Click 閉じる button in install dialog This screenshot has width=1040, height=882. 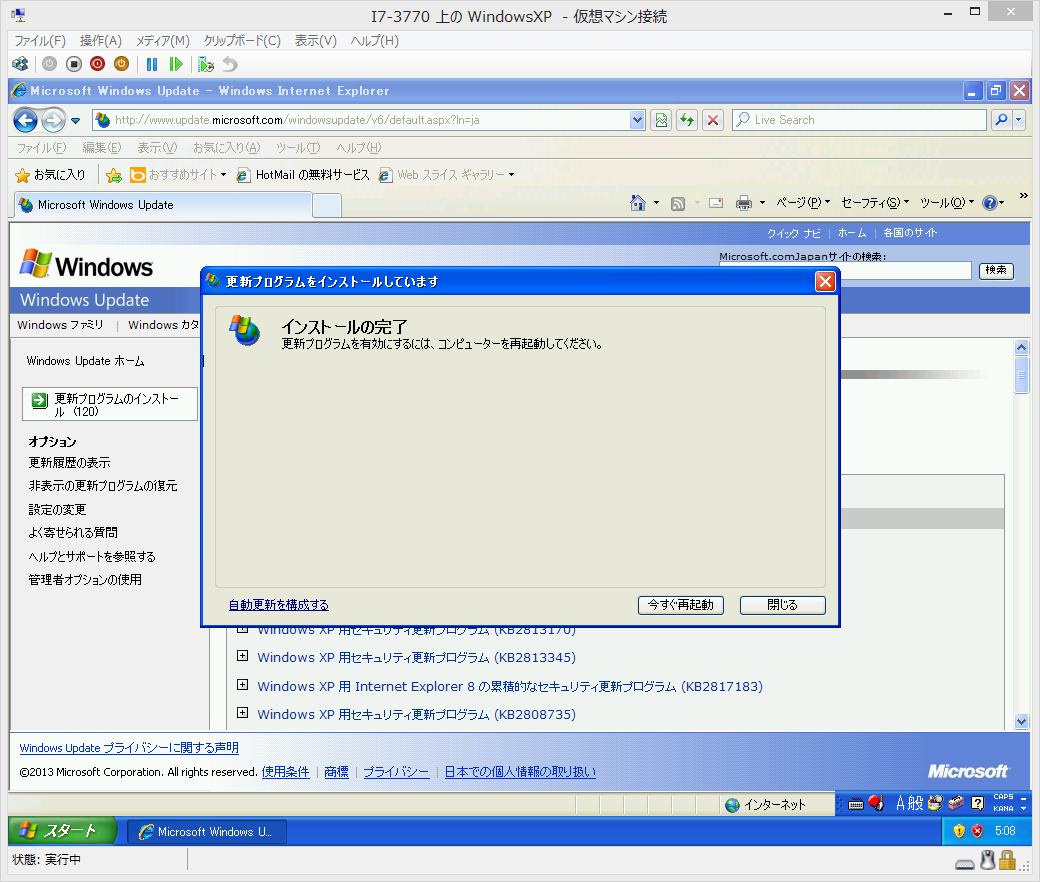(783, 605)
